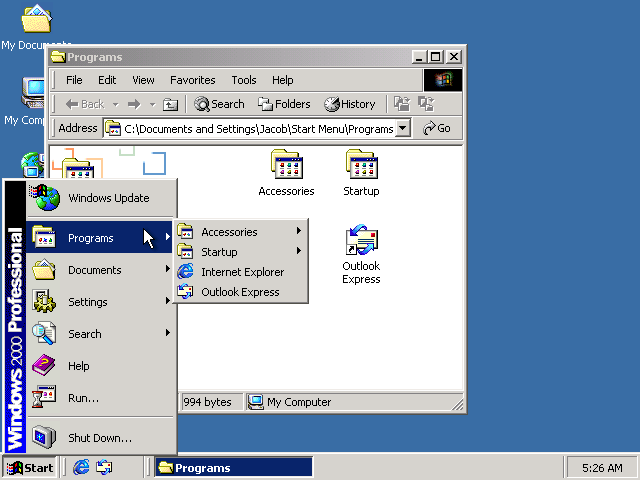Expand the Startup submenu arrow

click(x=299, y=251)
